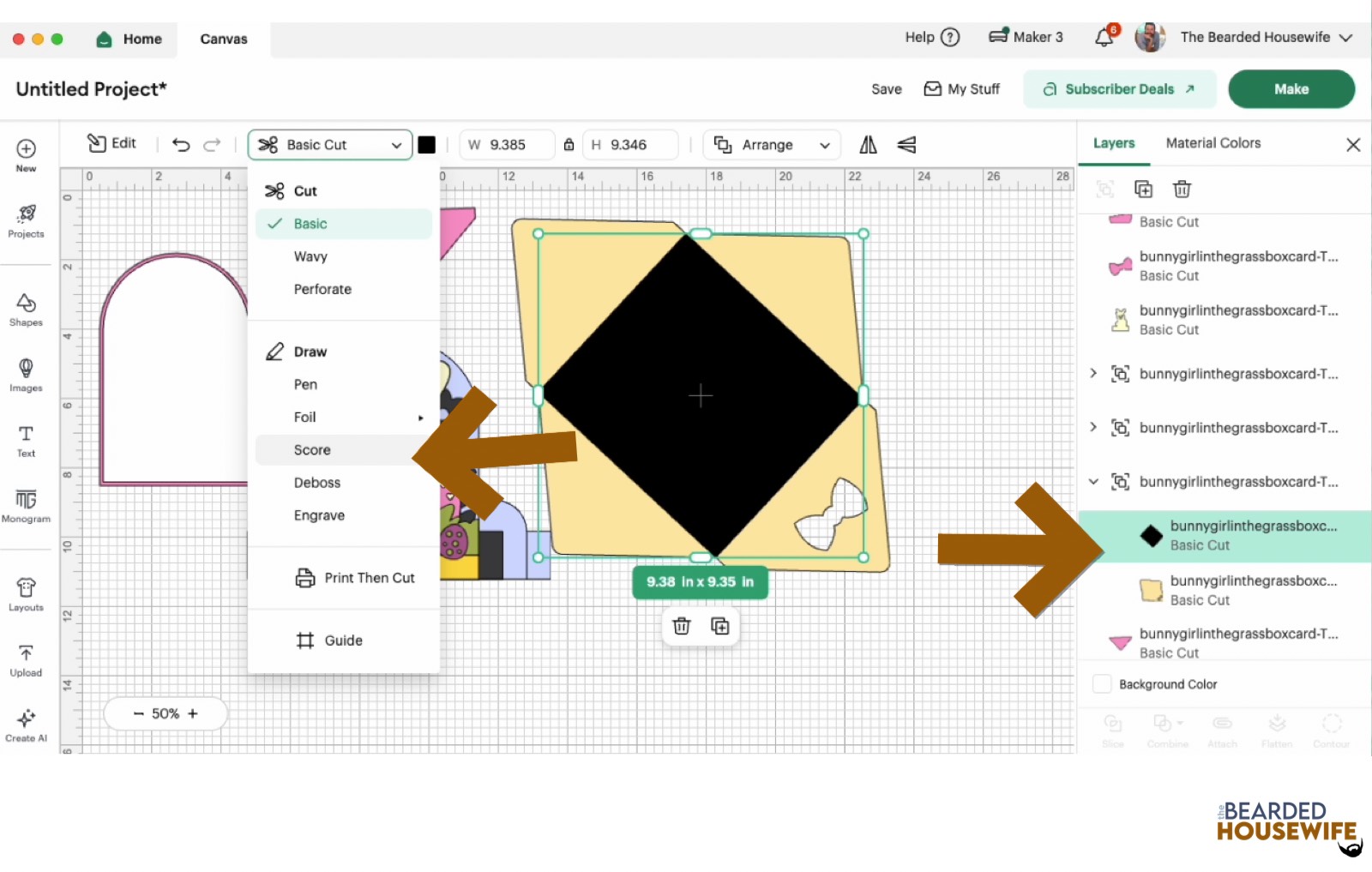Select Basic cut option in menu
1372x872 pixels.
point(310,224)
